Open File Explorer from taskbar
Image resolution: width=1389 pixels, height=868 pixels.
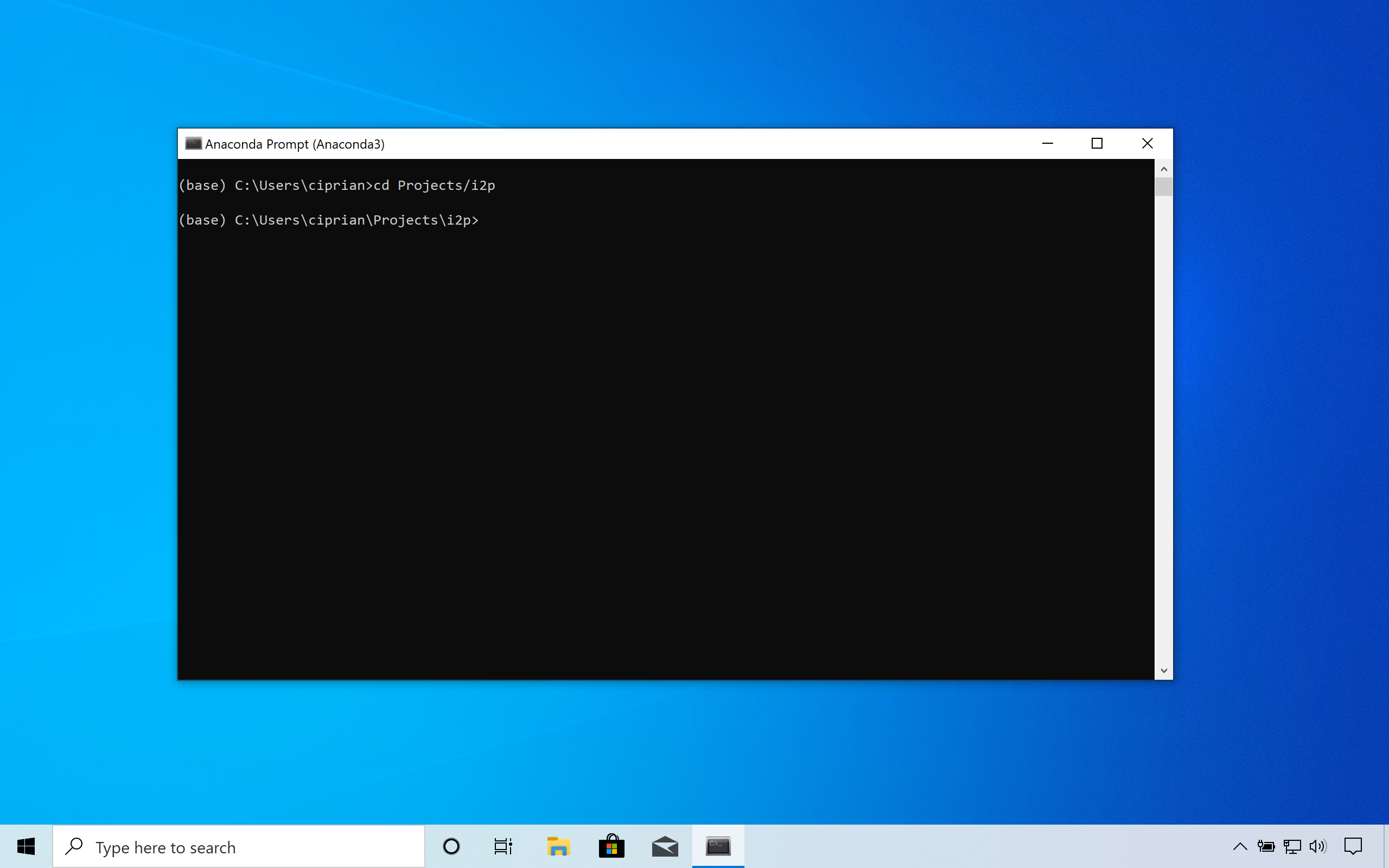558,847
